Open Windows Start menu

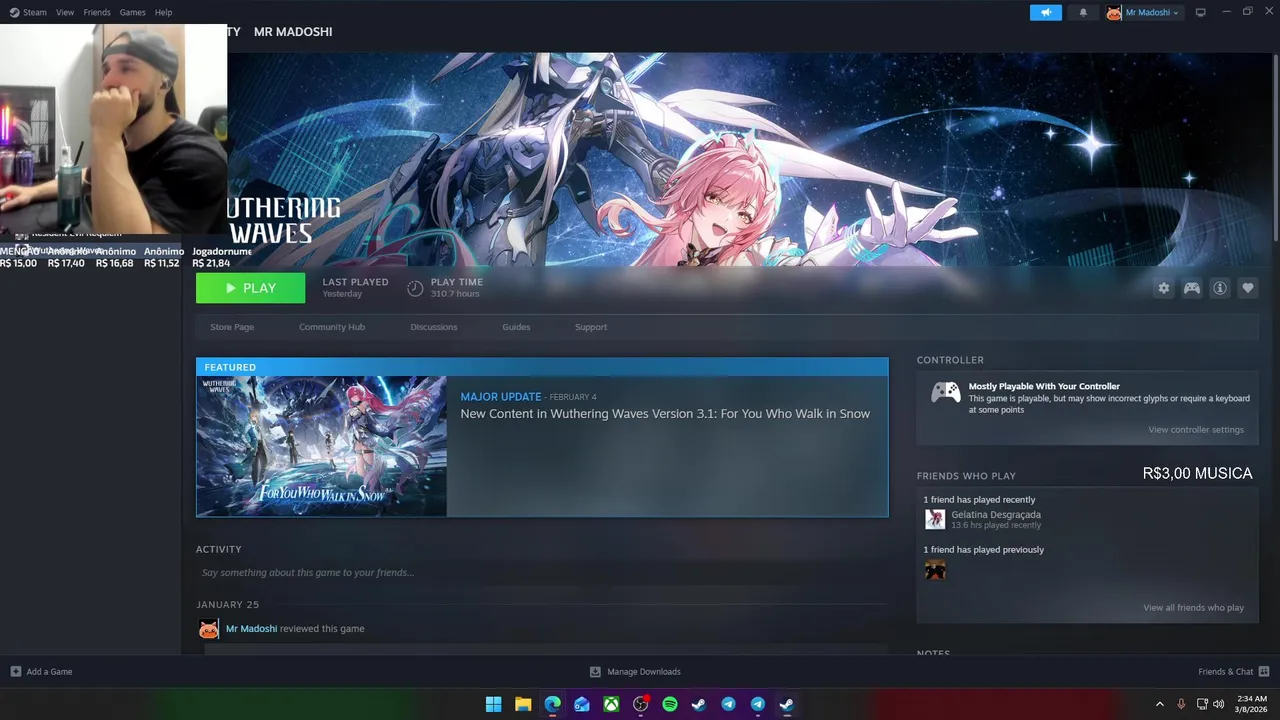click(493, 704)
